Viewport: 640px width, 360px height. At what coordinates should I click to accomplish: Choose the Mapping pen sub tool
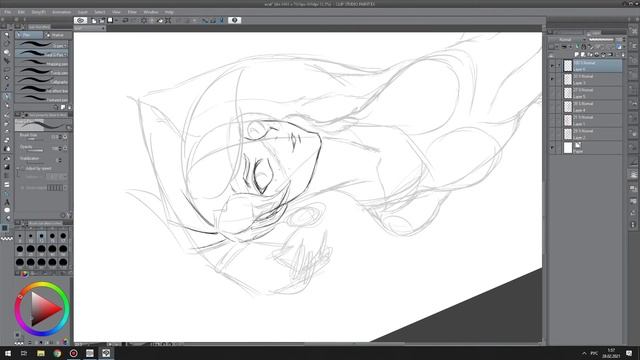tap(42, 63)
